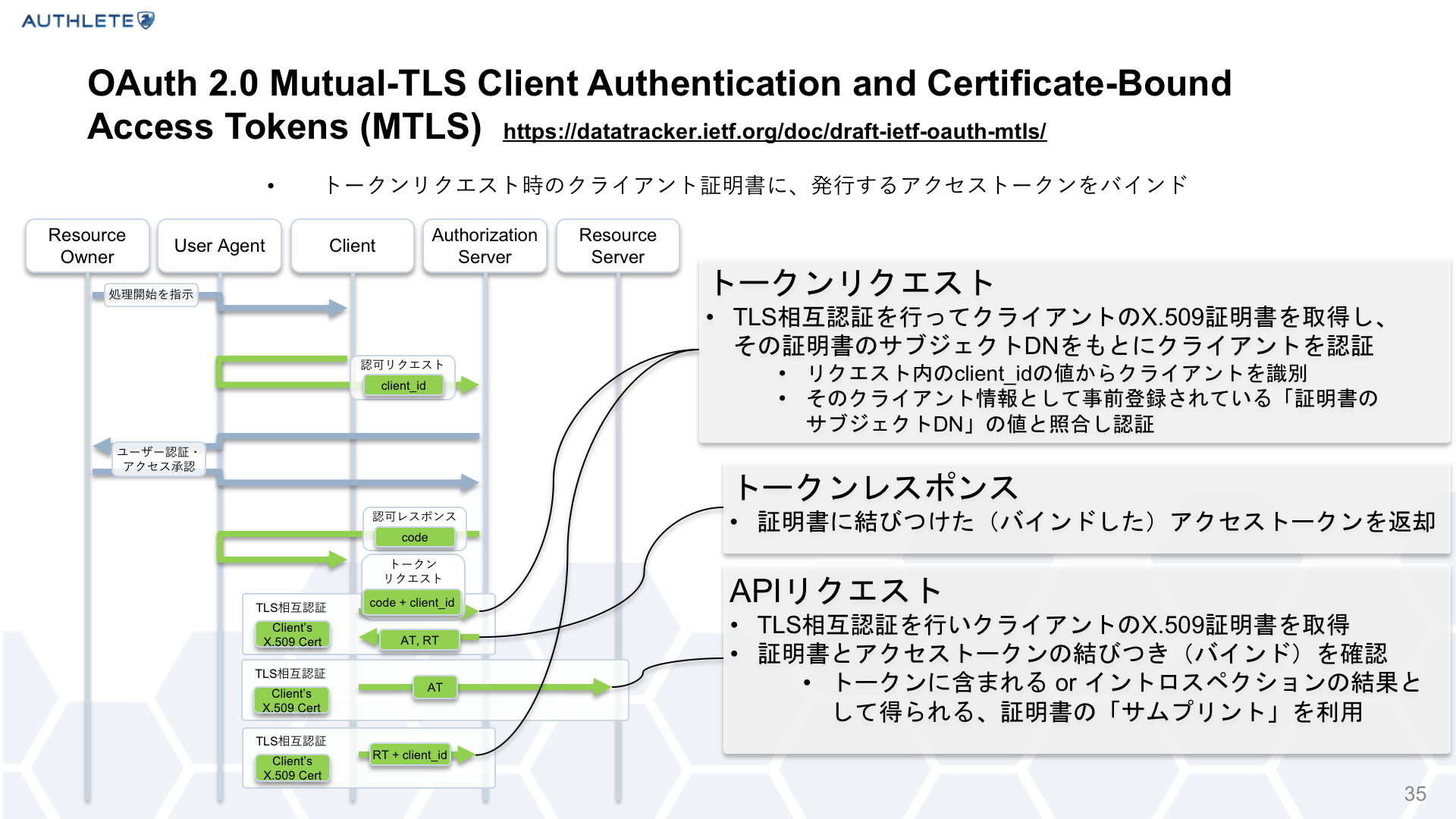The width and height of the screenshot is (1456, 819).
Task: Click the 認可レスポンス label
Action: (x=414, y=516)
